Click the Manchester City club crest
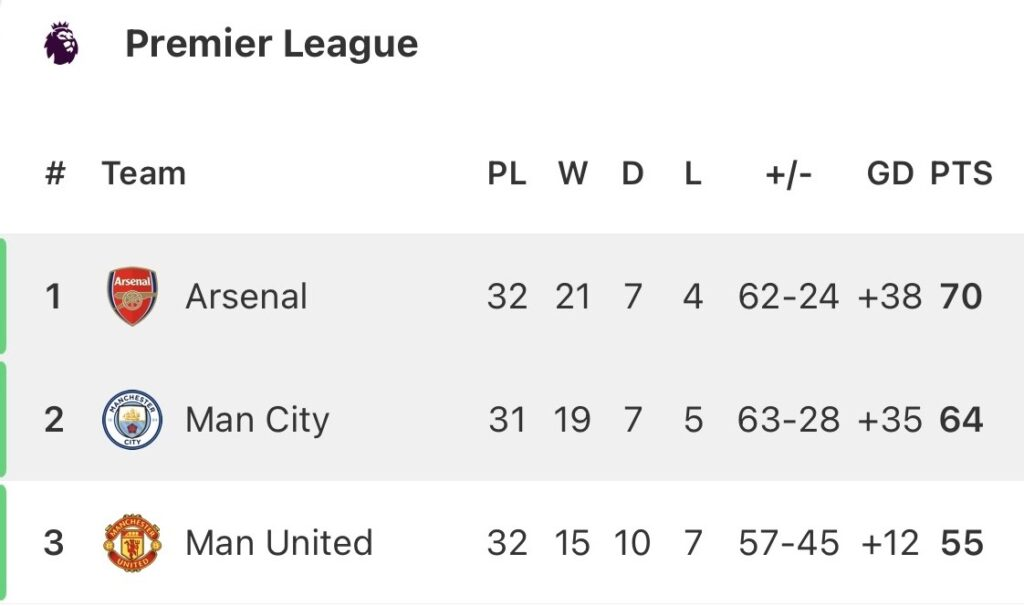 point(132,420)
